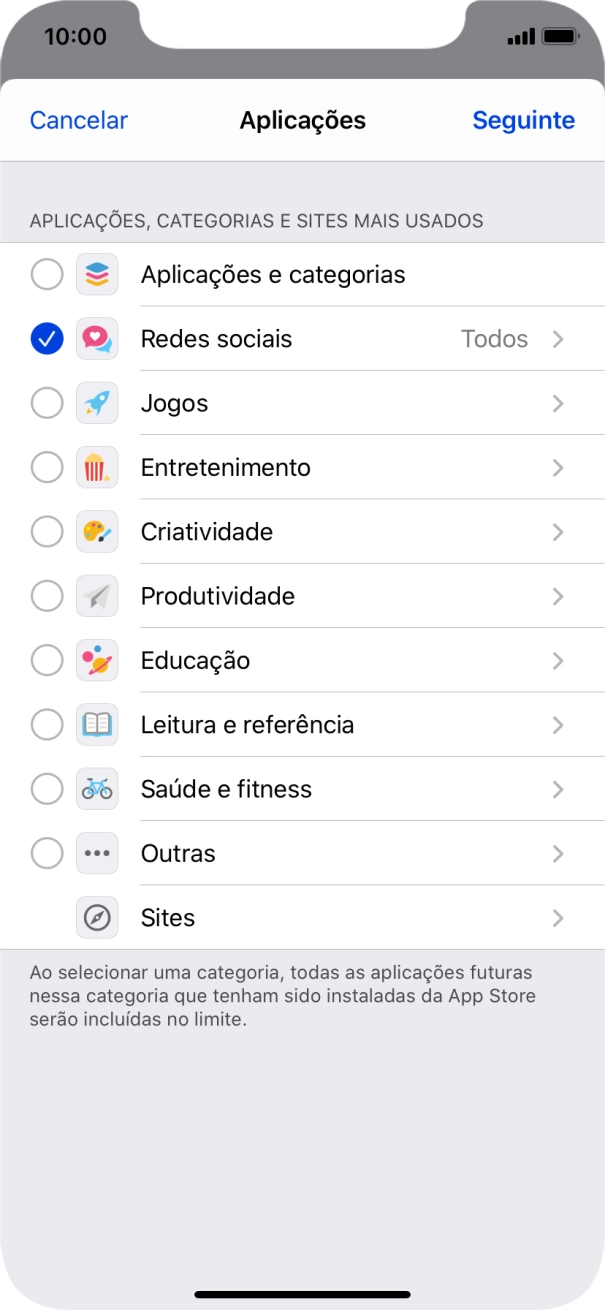Tap Cancelar to dismiss

click(79, 121)
